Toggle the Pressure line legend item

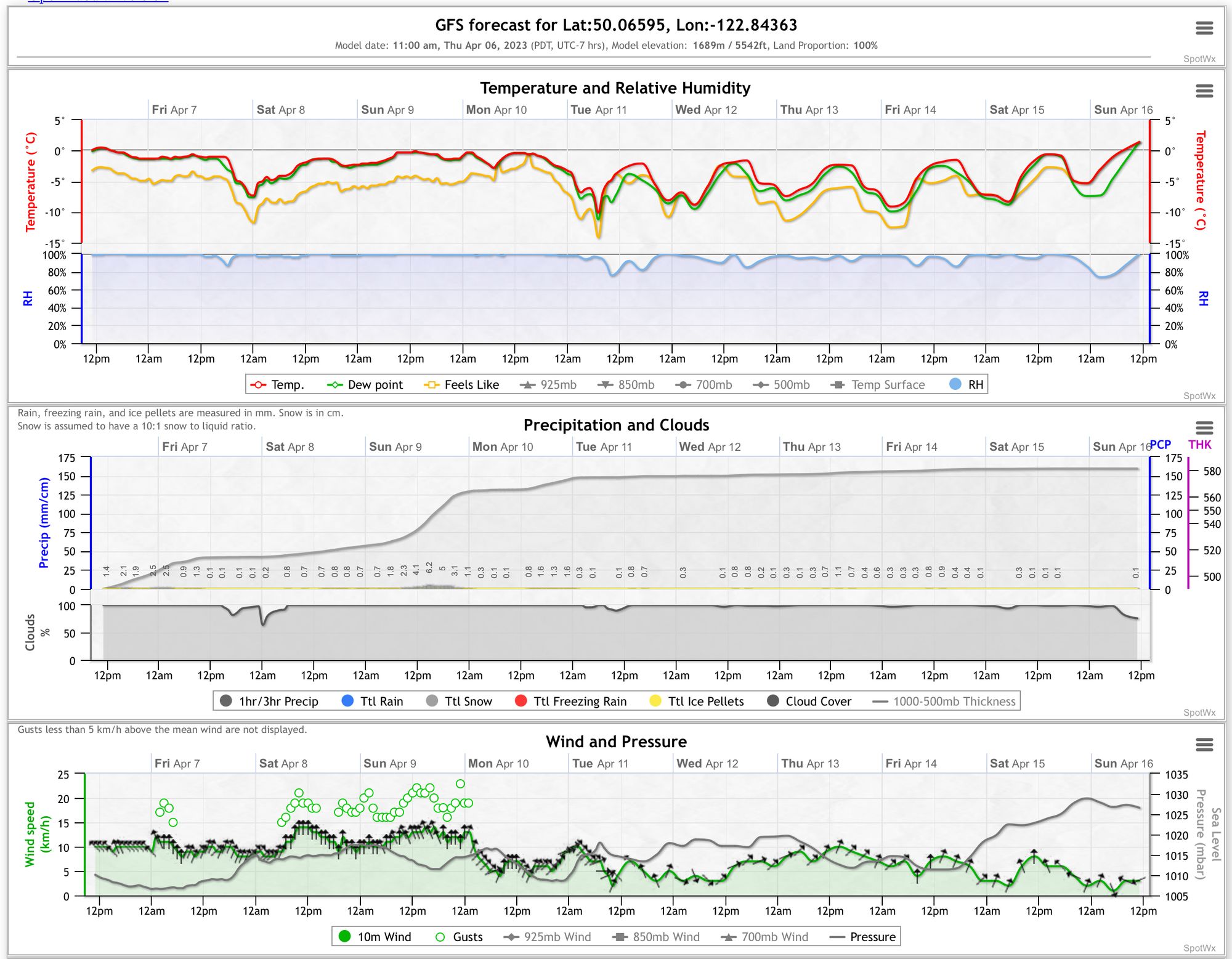coord(872,937)
